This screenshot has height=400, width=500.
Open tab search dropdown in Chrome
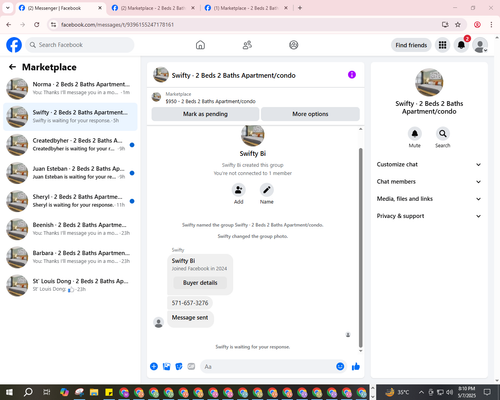(7, 8)
